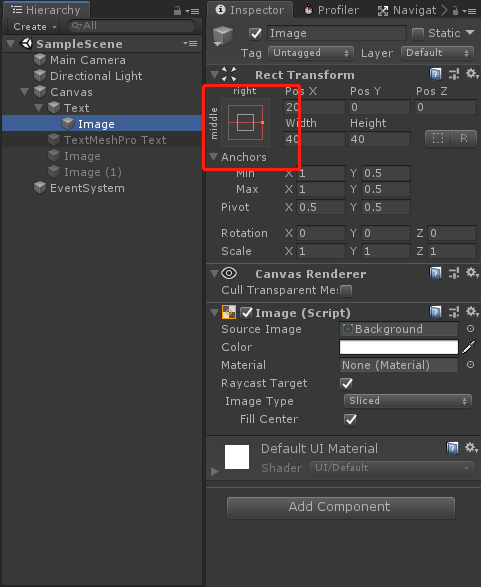Open Canvas Renderer gear settings menu

point(472,273)
